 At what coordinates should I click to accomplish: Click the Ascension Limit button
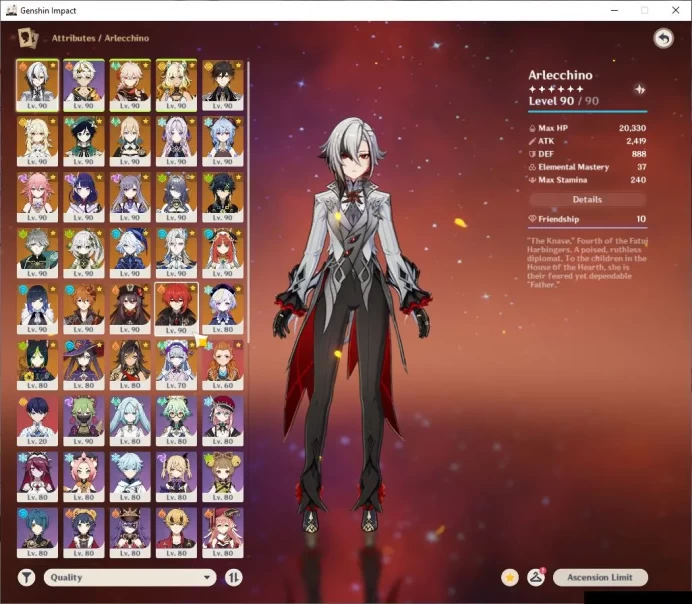(x=600, y=577)
